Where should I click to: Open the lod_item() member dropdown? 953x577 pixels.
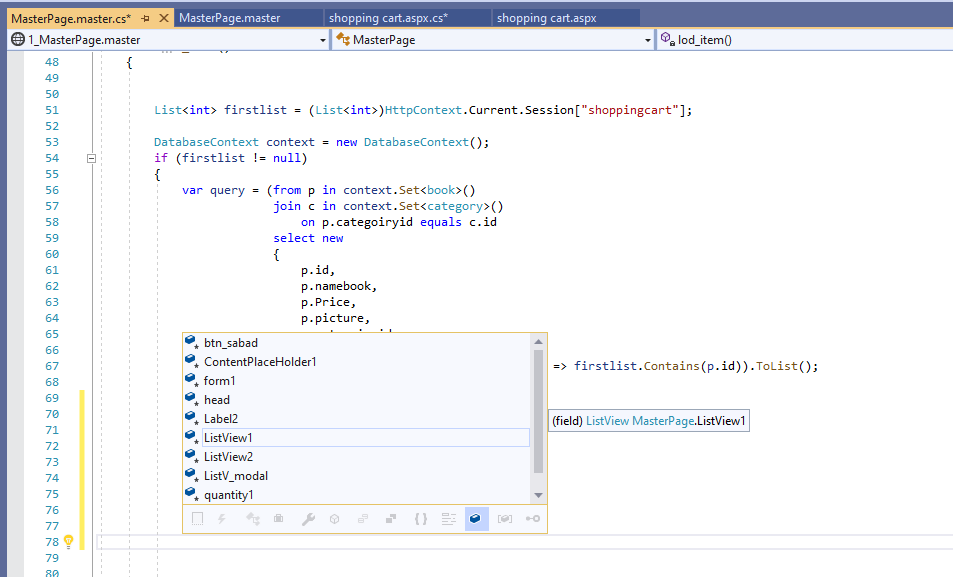point(805,40)
